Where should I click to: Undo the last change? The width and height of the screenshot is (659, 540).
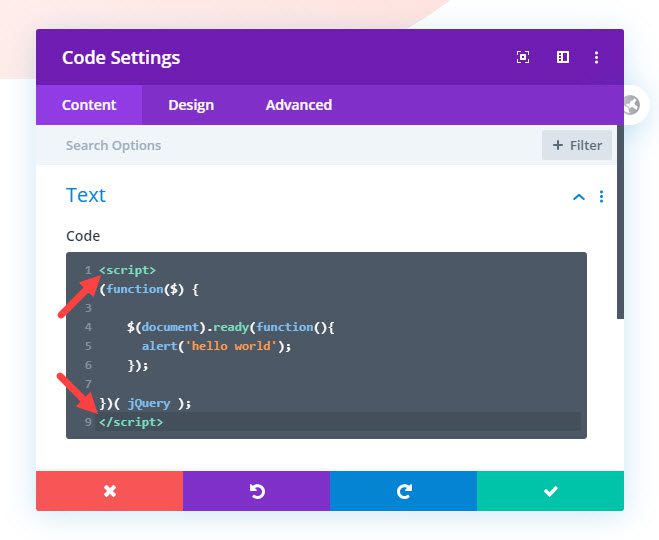[x=256, y=491]
